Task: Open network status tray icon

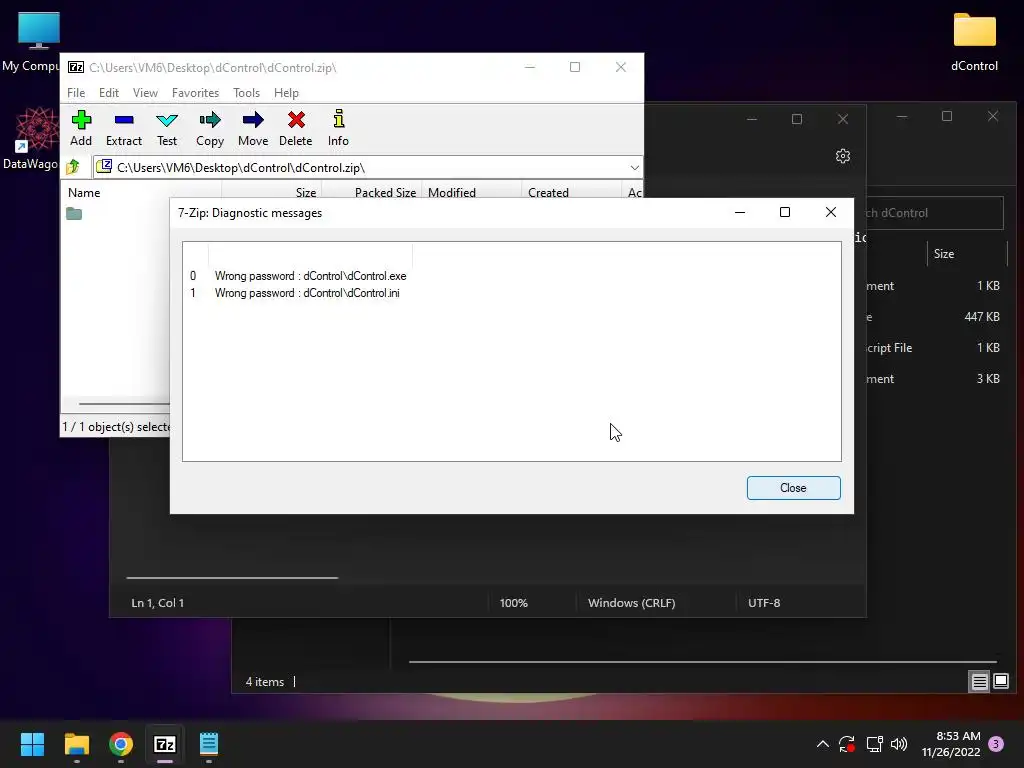Action: click(x=874, y=744)
